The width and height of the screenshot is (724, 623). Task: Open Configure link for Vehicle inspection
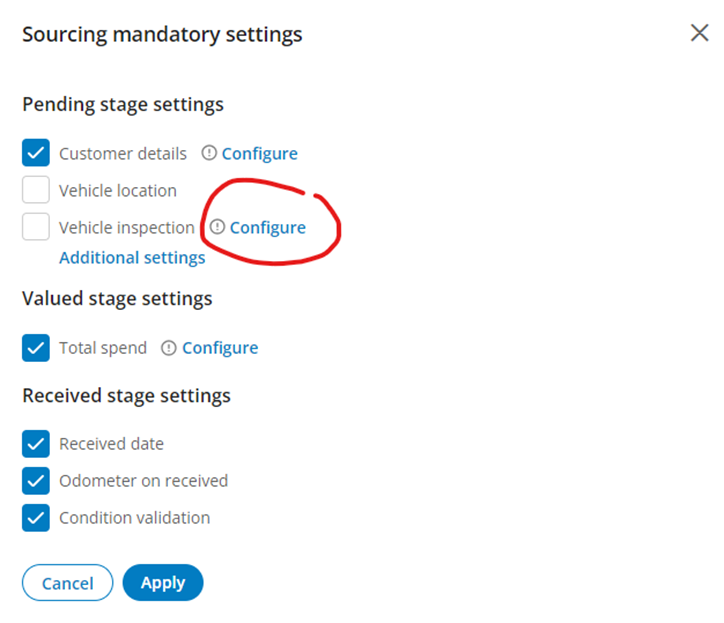point(268,227)
